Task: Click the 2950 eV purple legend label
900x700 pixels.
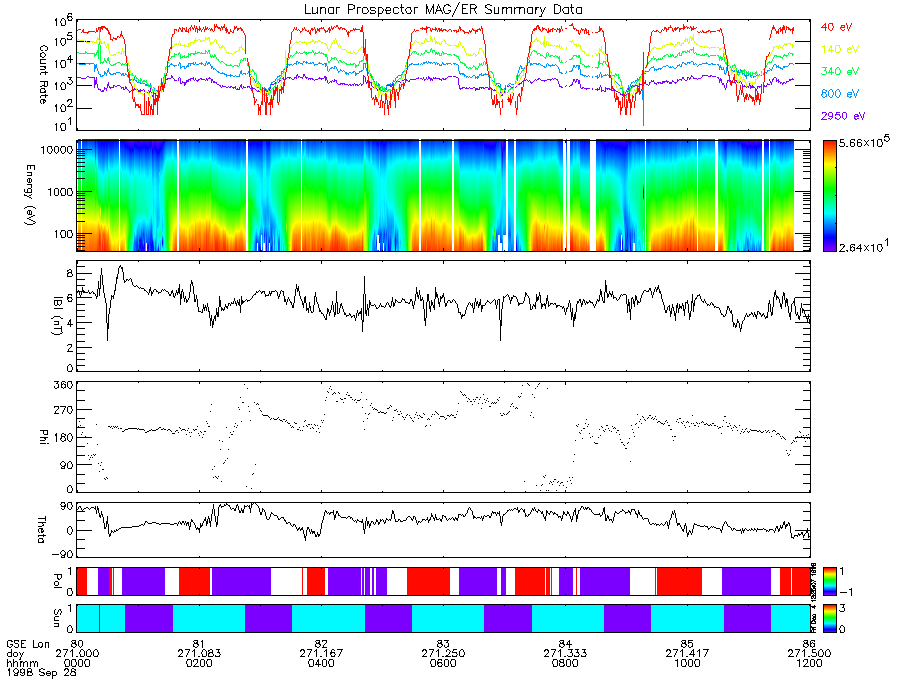Action: click(843, 116)
